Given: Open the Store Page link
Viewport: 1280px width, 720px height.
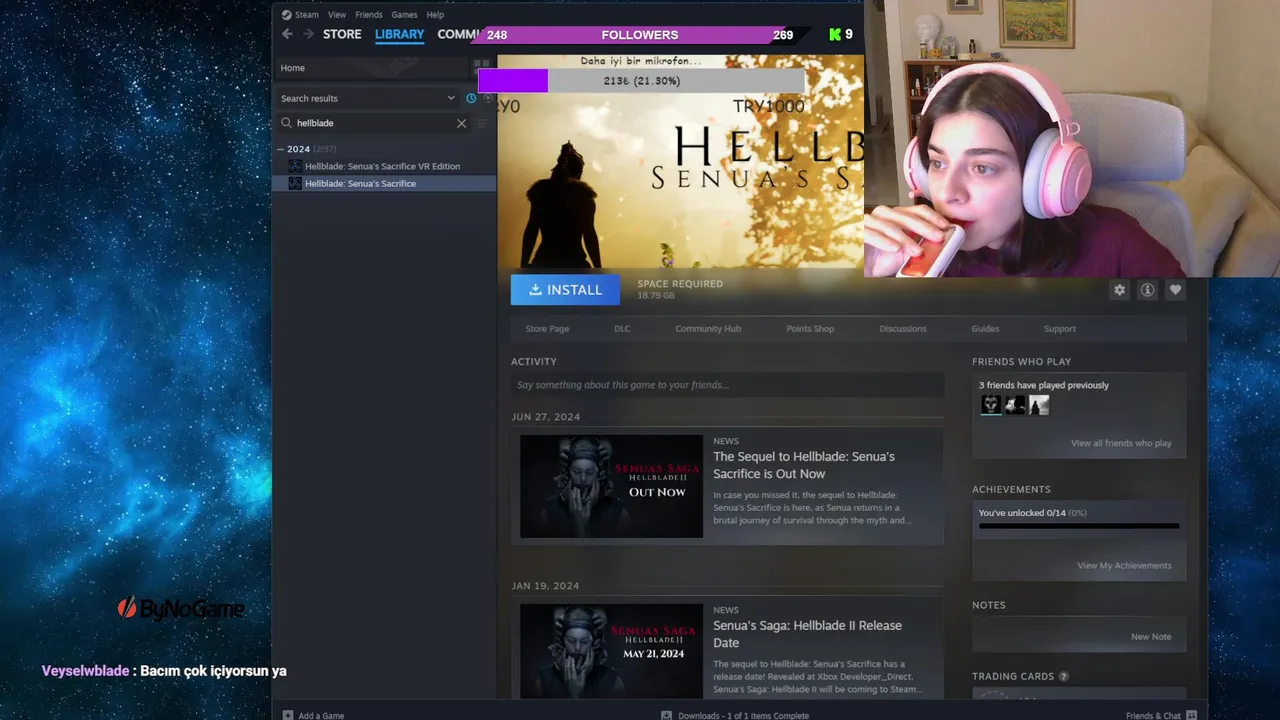Looking at the screenshot, I should [547, 329].
